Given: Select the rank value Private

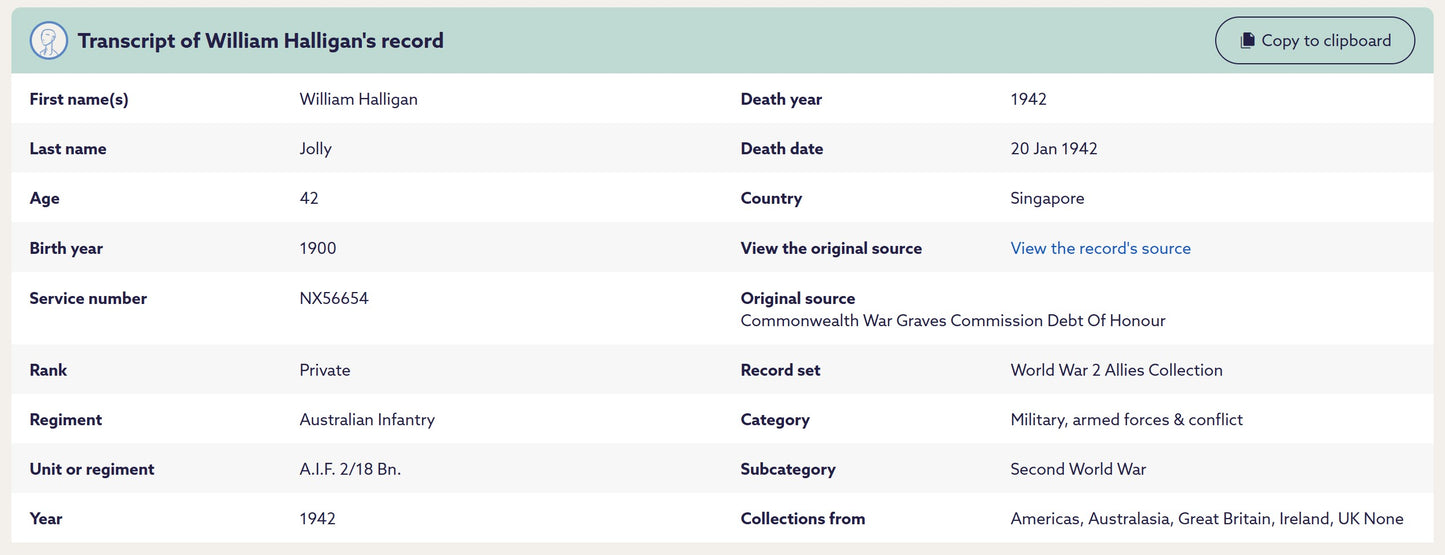Looking at the screenshot, I should point(325,370).
